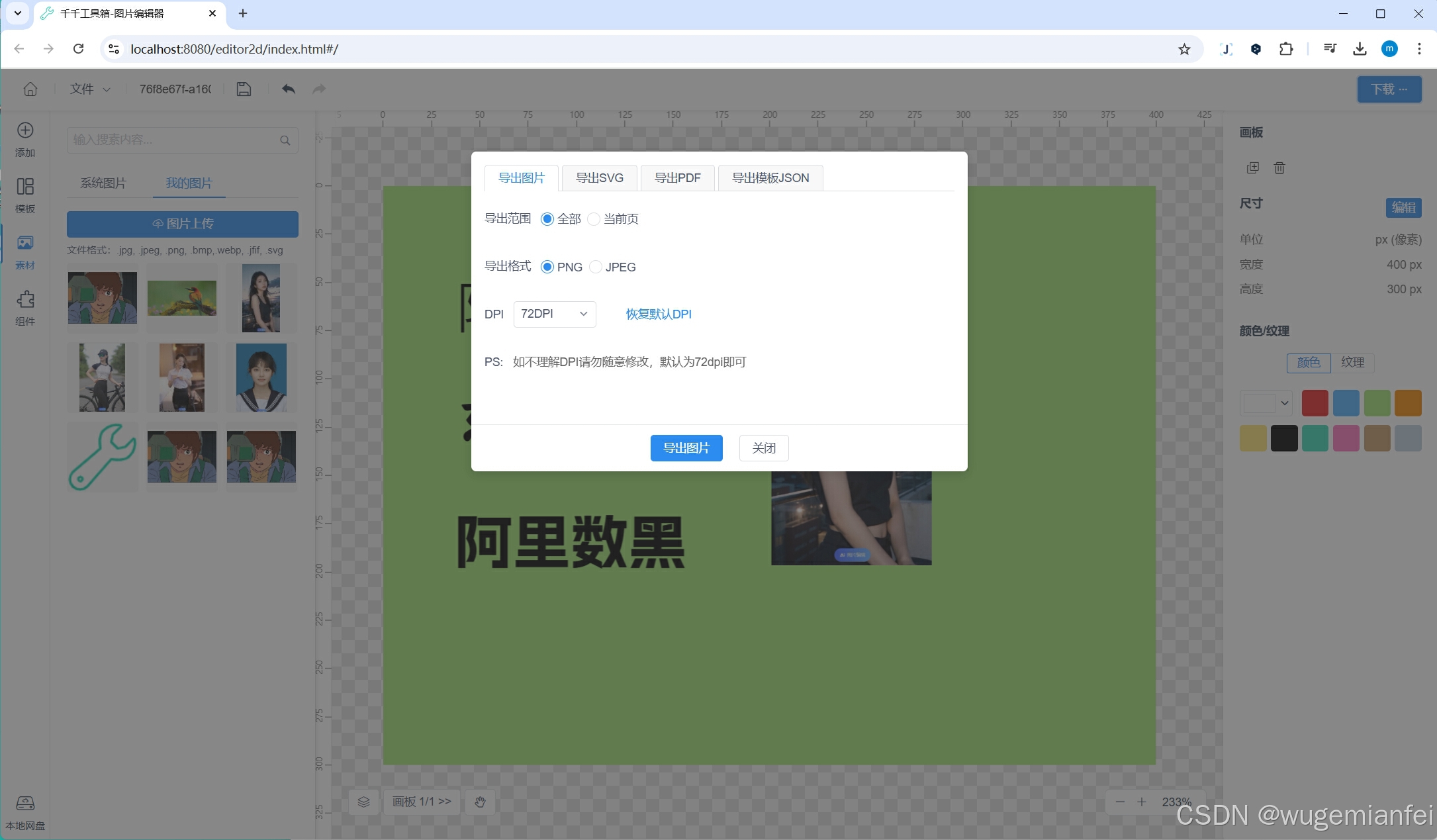Click the save disk icon

[244, 89]
